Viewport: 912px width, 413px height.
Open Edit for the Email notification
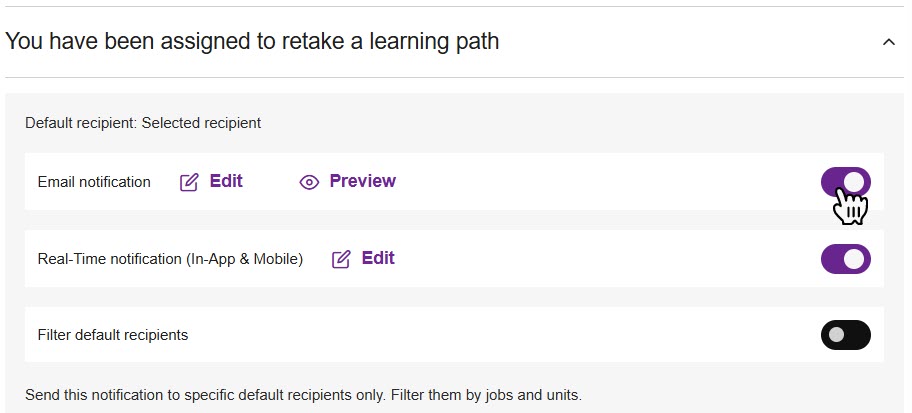226,181
